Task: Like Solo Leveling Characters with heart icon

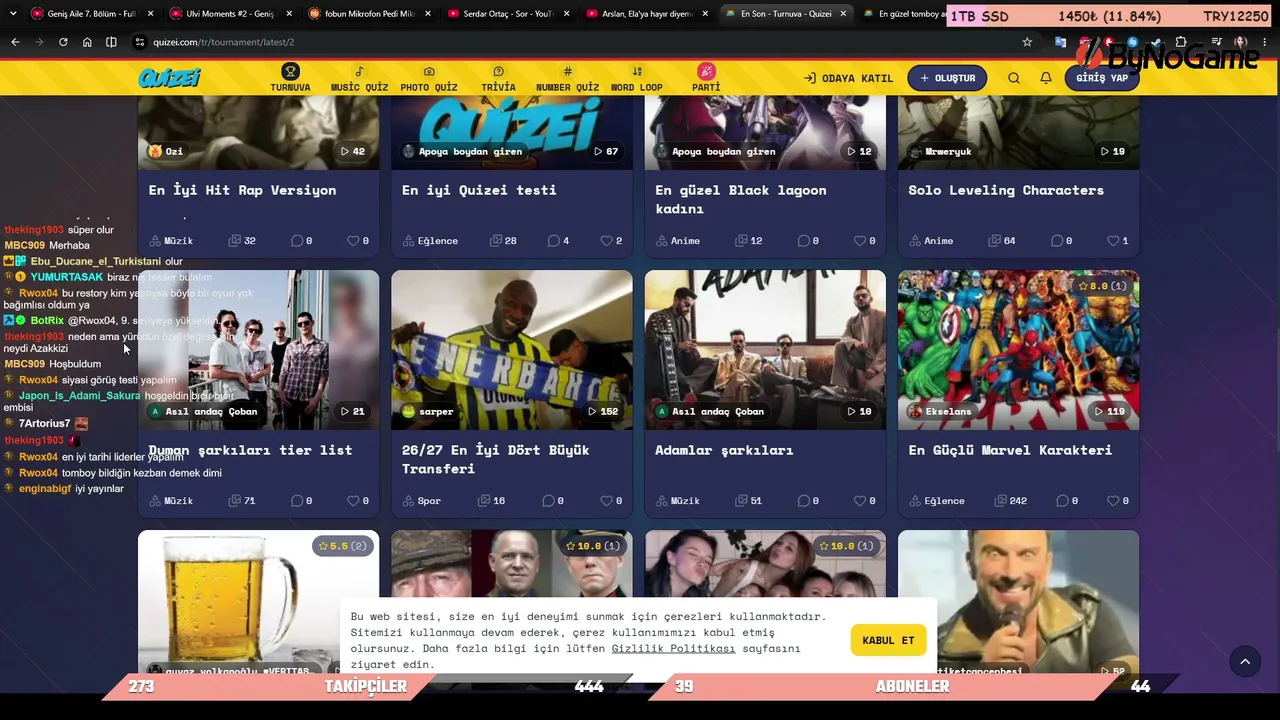Action: coord(1112,241)
